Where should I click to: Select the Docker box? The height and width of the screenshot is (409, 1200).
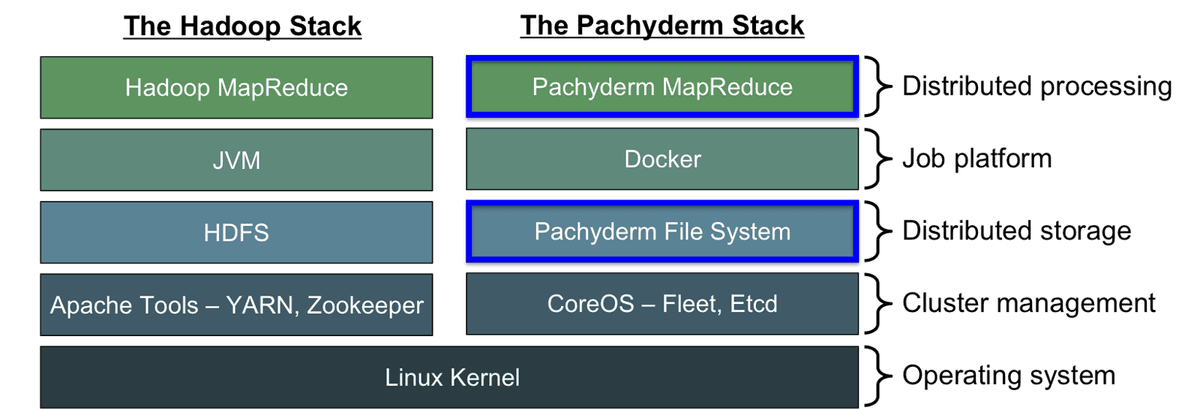662,160
